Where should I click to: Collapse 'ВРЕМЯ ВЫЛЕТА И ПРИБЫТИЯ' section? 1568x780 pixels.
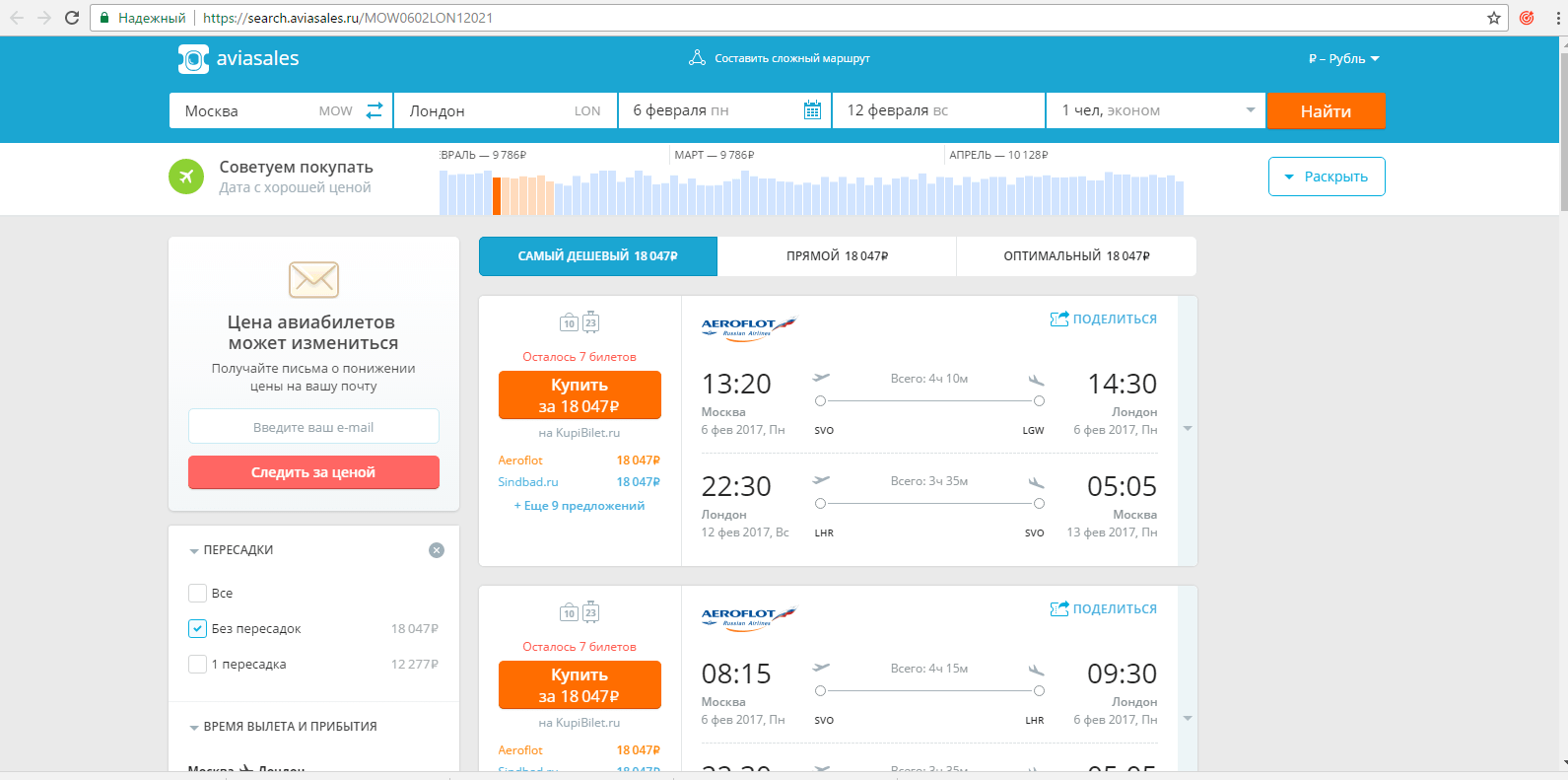click(x=283, y=727)
